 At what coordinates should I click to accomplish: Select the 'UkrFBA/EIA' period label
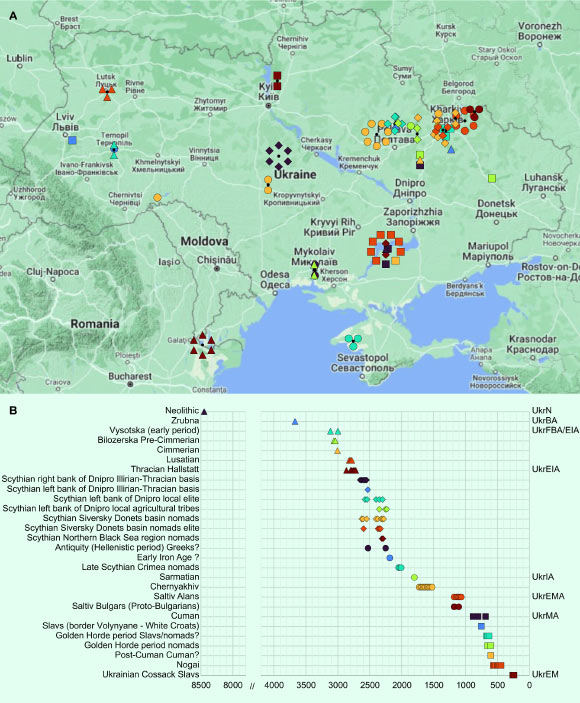tap(555, 430)
